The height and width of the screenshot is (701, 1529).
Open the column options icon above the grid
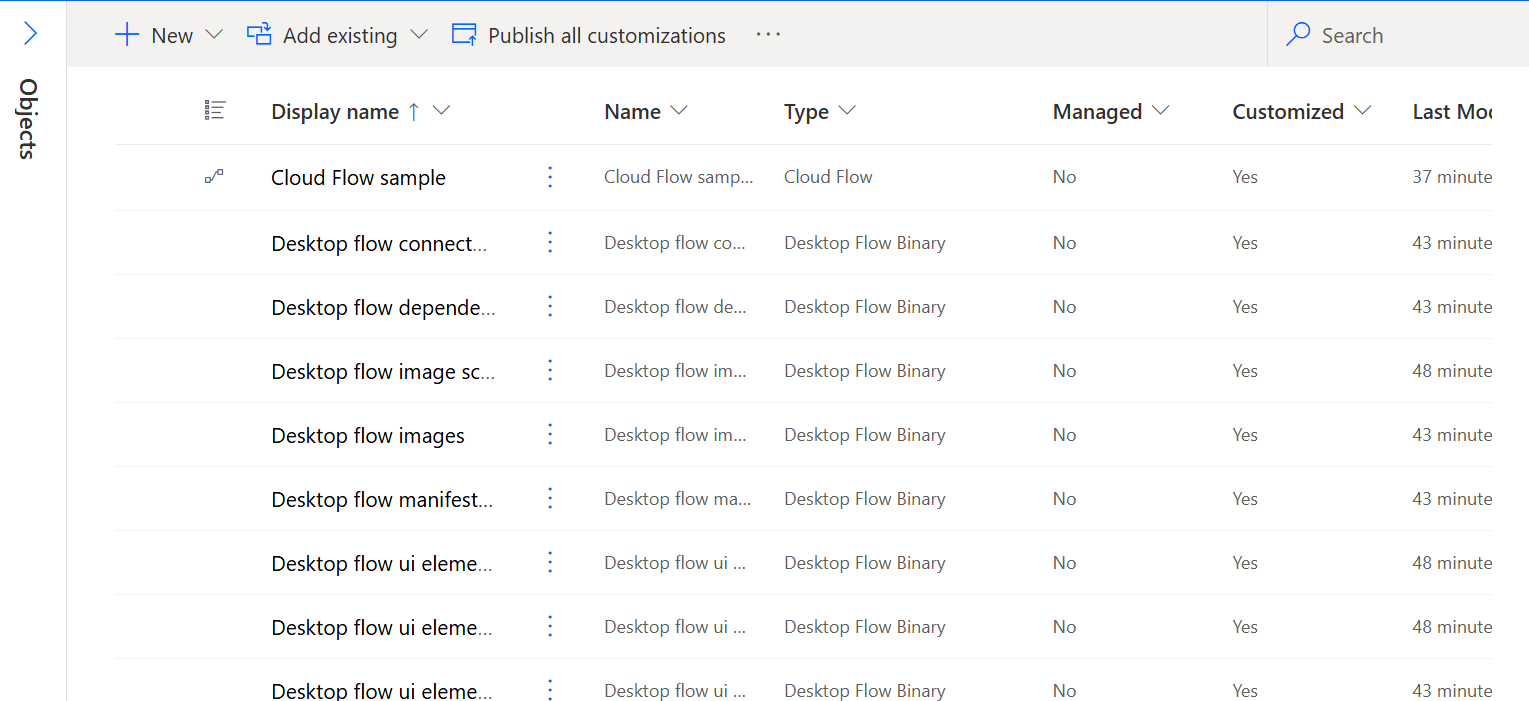215,110
